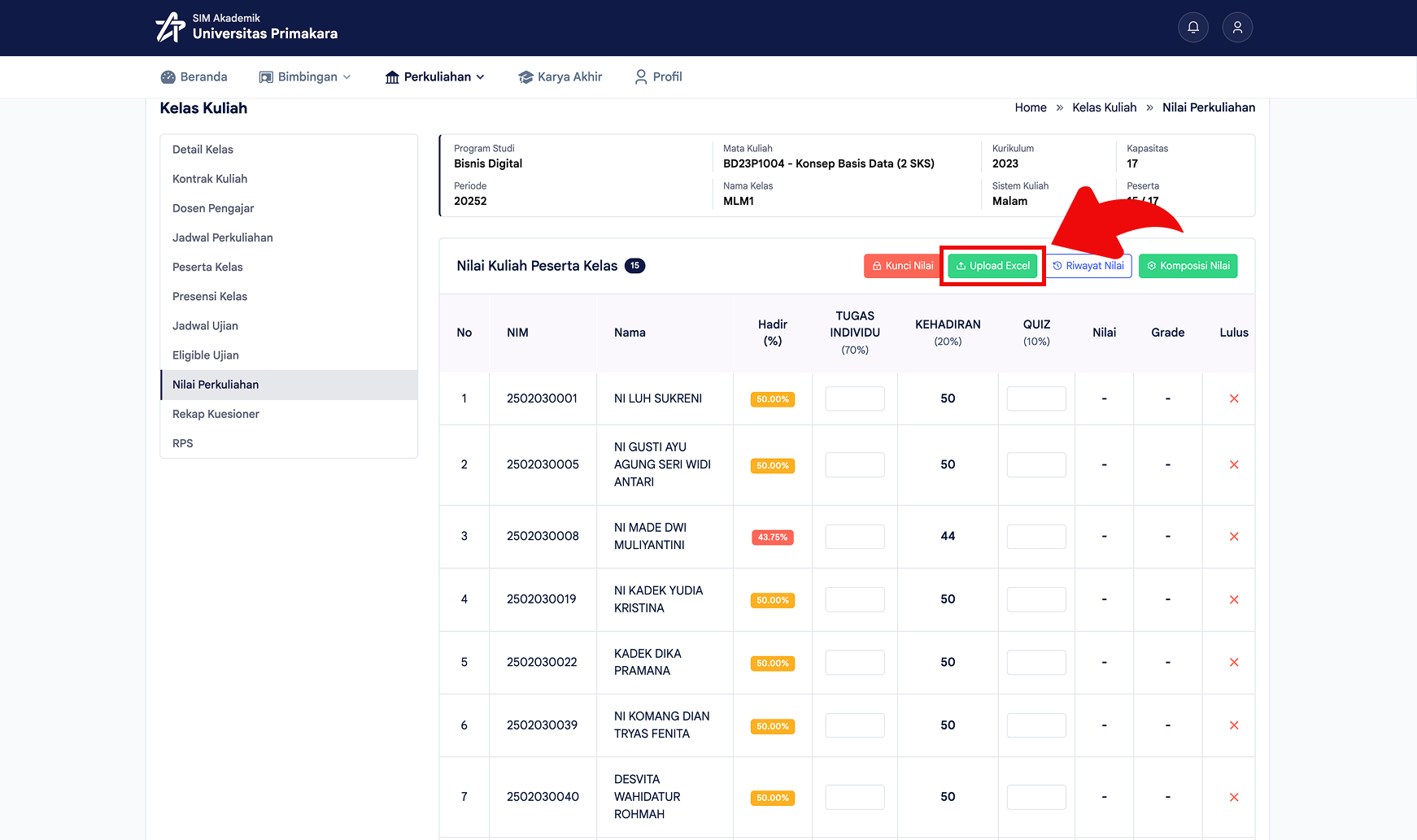Viewport: 1417px width, 840px height.
Task: Click Quiz field for NI LUH SUKRENI
Action: [1036, 398]
